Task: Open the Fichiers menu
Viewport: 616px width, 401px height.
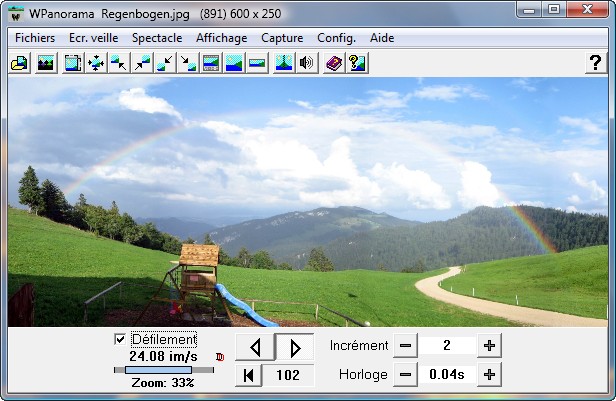Action: point(35,38)
